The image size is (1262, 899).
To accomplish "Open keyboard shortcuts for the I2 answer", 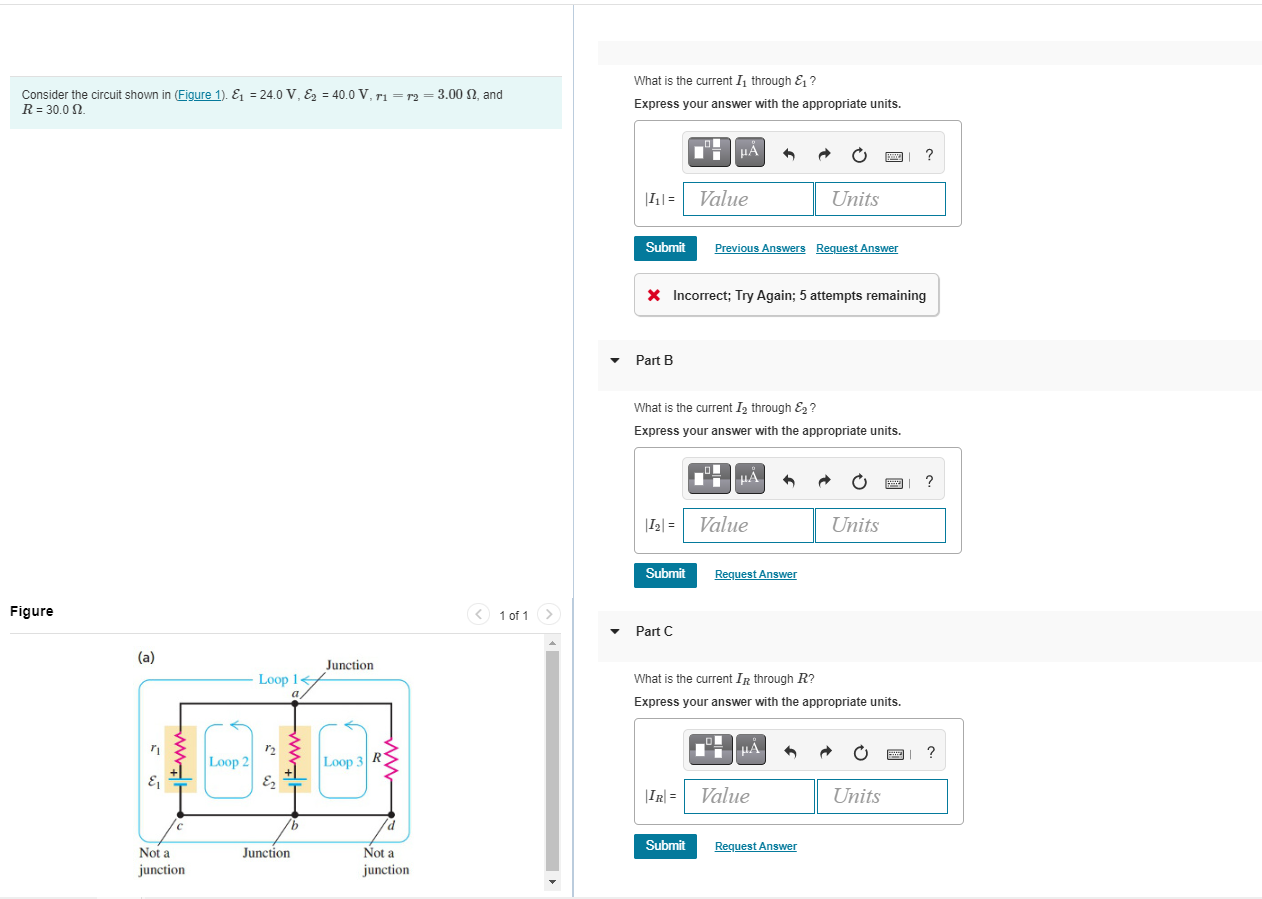I will point(895,482).
